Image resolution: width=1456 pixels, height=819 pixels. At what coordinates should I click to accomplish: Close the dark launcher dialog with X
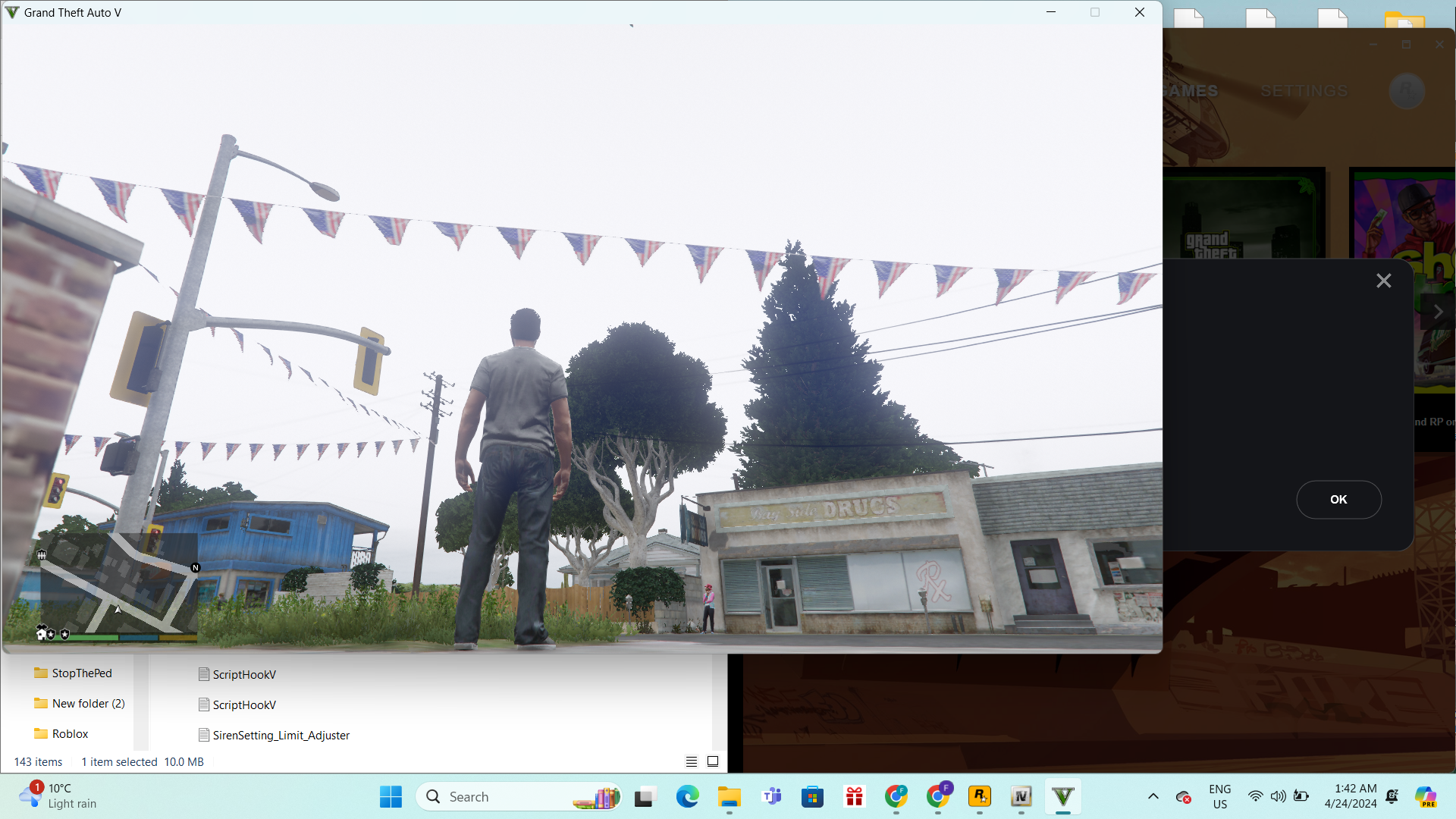click(1383, 281)
